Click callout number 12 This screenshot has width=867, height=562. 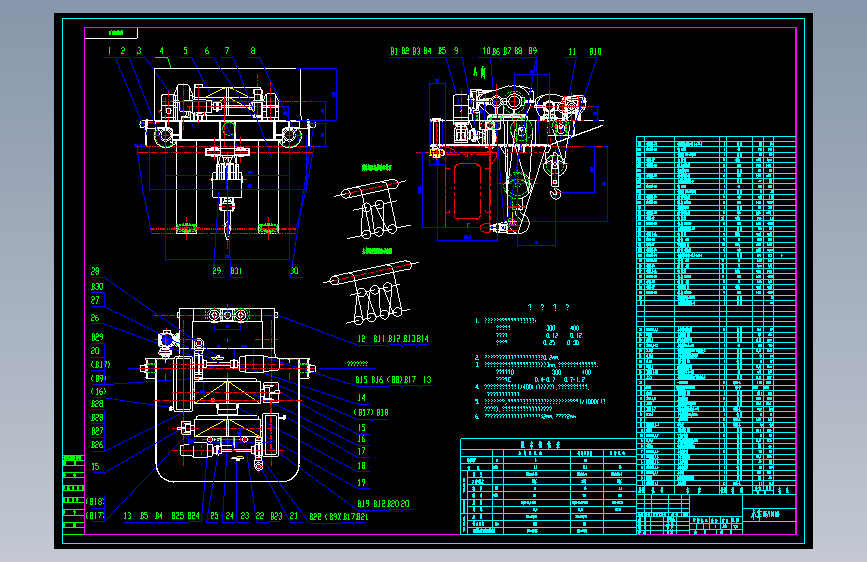[x=362, y=339]
